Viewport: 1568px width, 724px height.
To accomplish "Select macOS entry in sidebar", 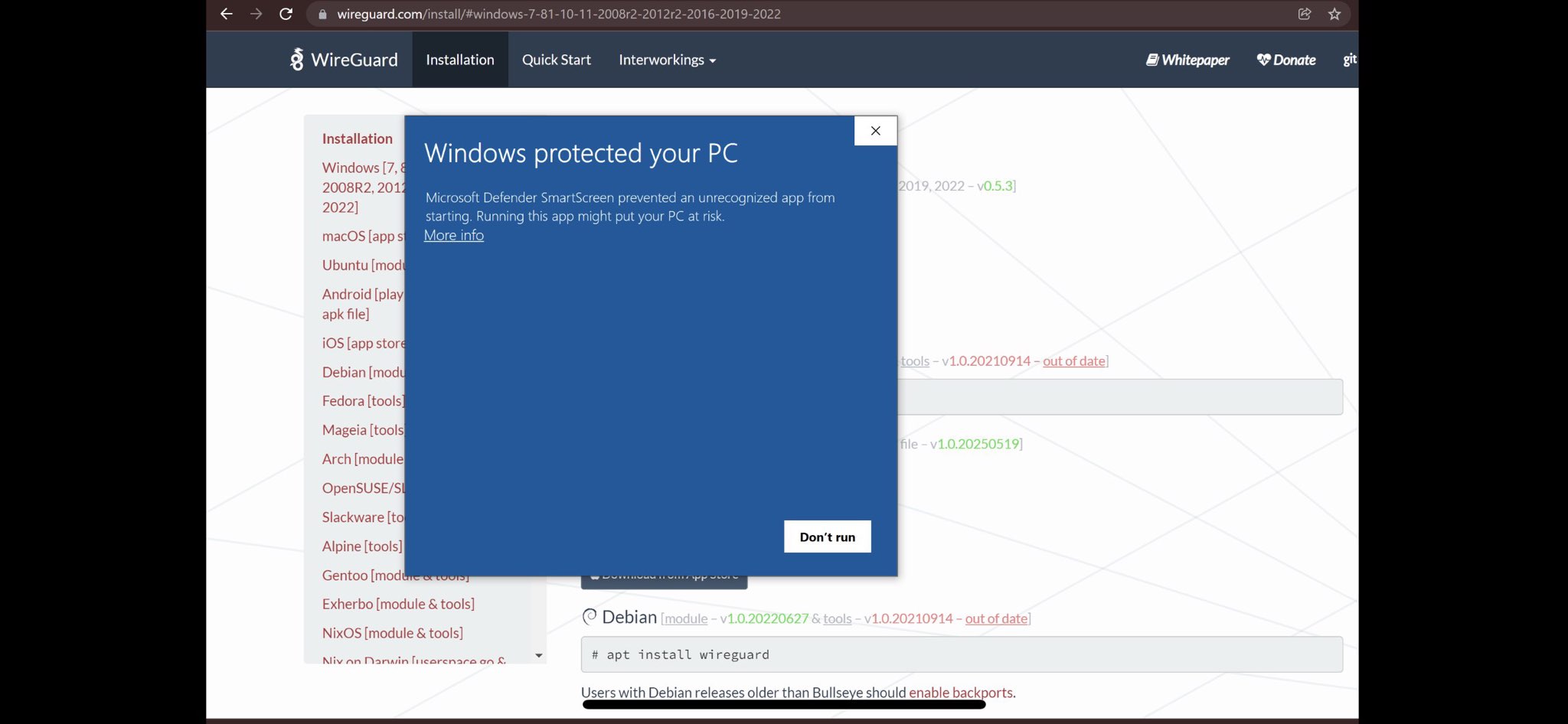I will tap(364, 236).
